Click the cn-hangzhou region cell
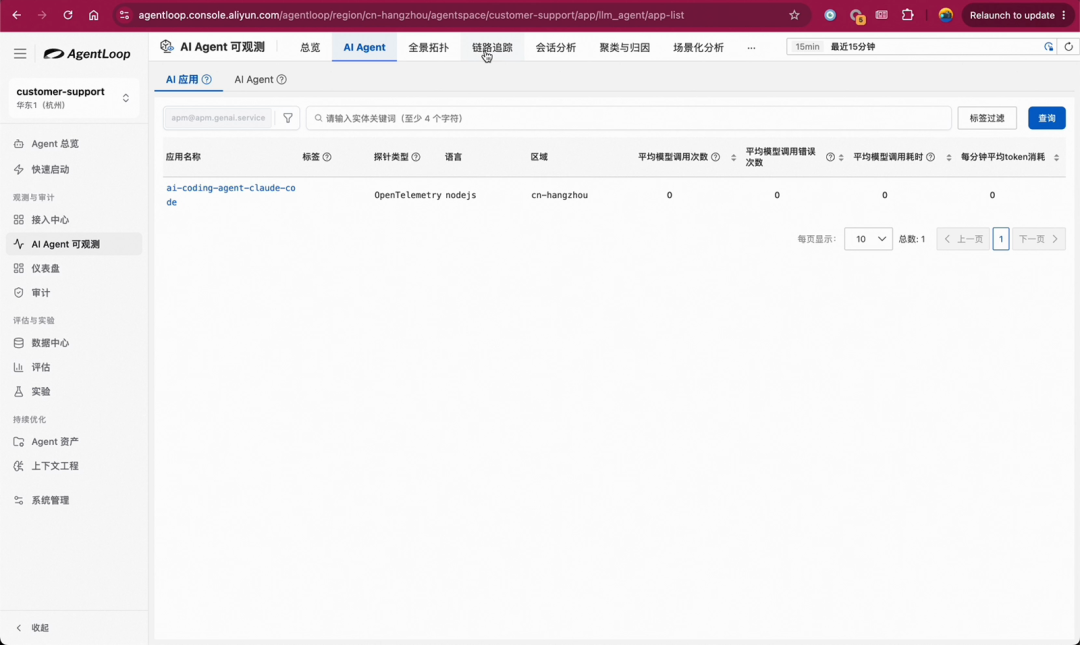This screenshot has width=1080, height=645. [x=559, y=195]
